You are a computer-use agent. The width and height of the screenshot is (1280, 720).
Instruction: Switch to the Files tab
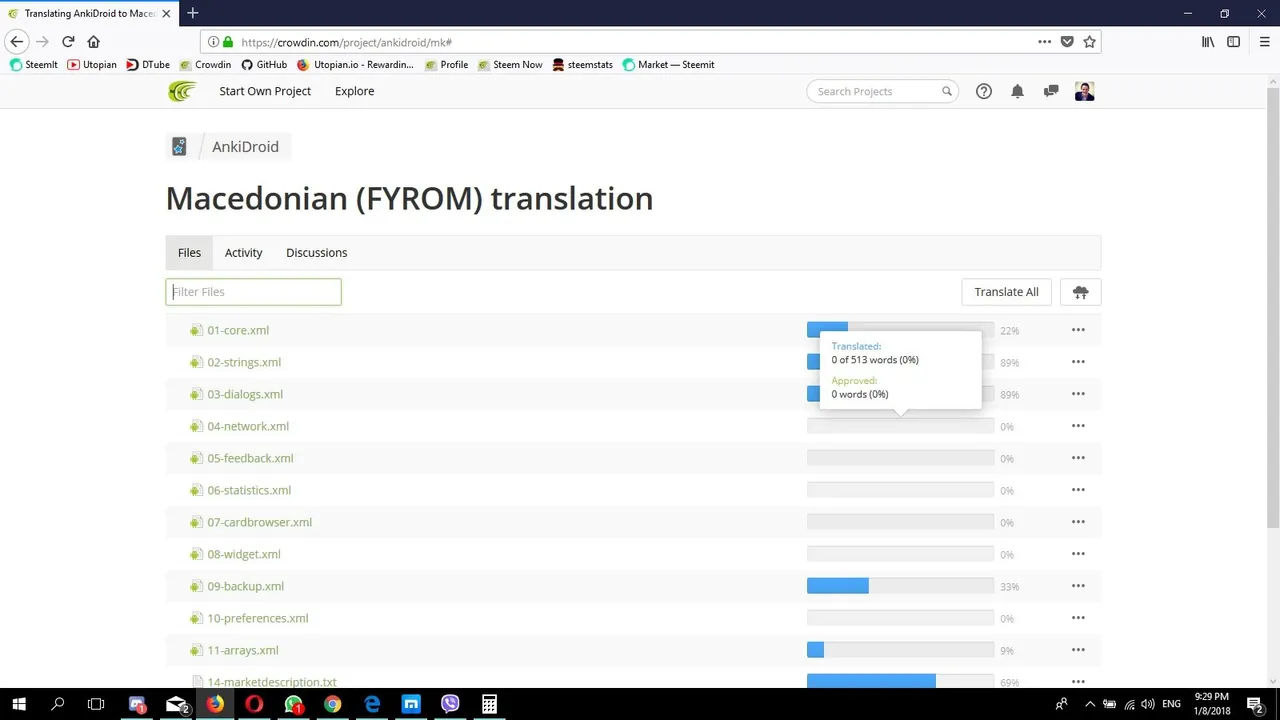tap(189, 253)
